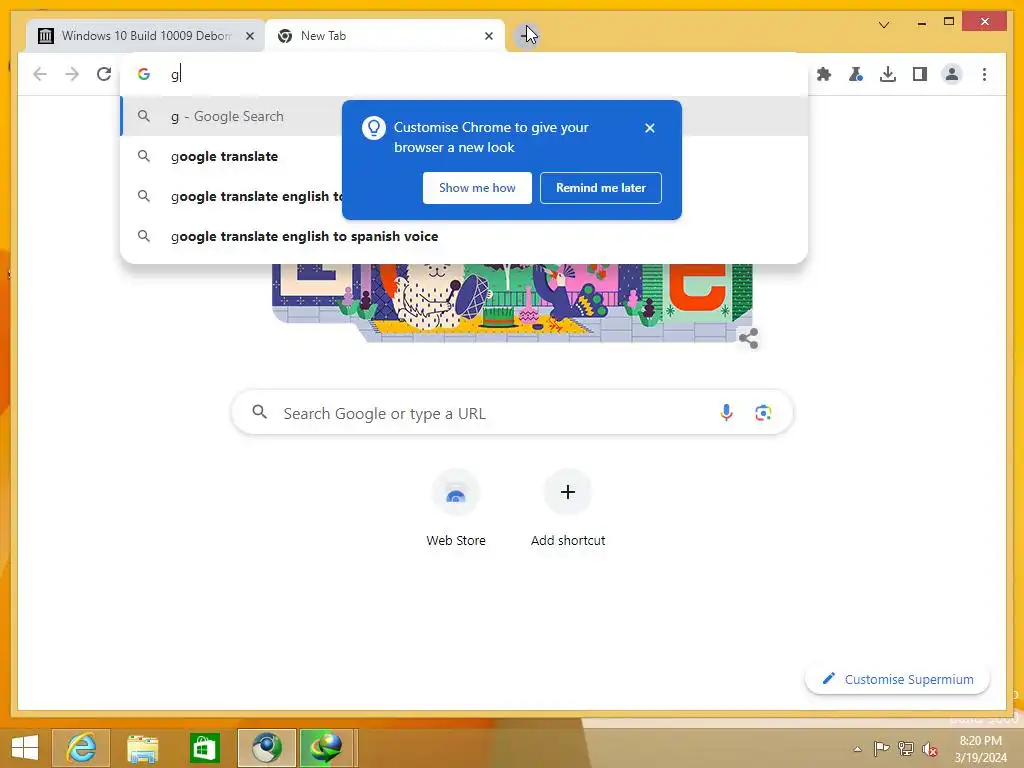Screen dimensions: 1024x768
Task: Open network status tray icon
Action: [x=906, y=749]
